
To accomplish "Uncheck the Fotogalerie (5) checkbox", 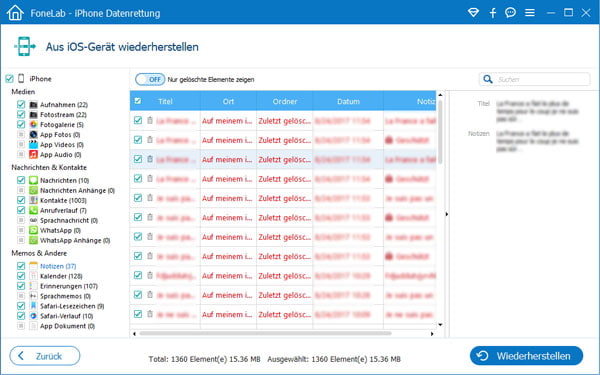I will tap(21, 124).
